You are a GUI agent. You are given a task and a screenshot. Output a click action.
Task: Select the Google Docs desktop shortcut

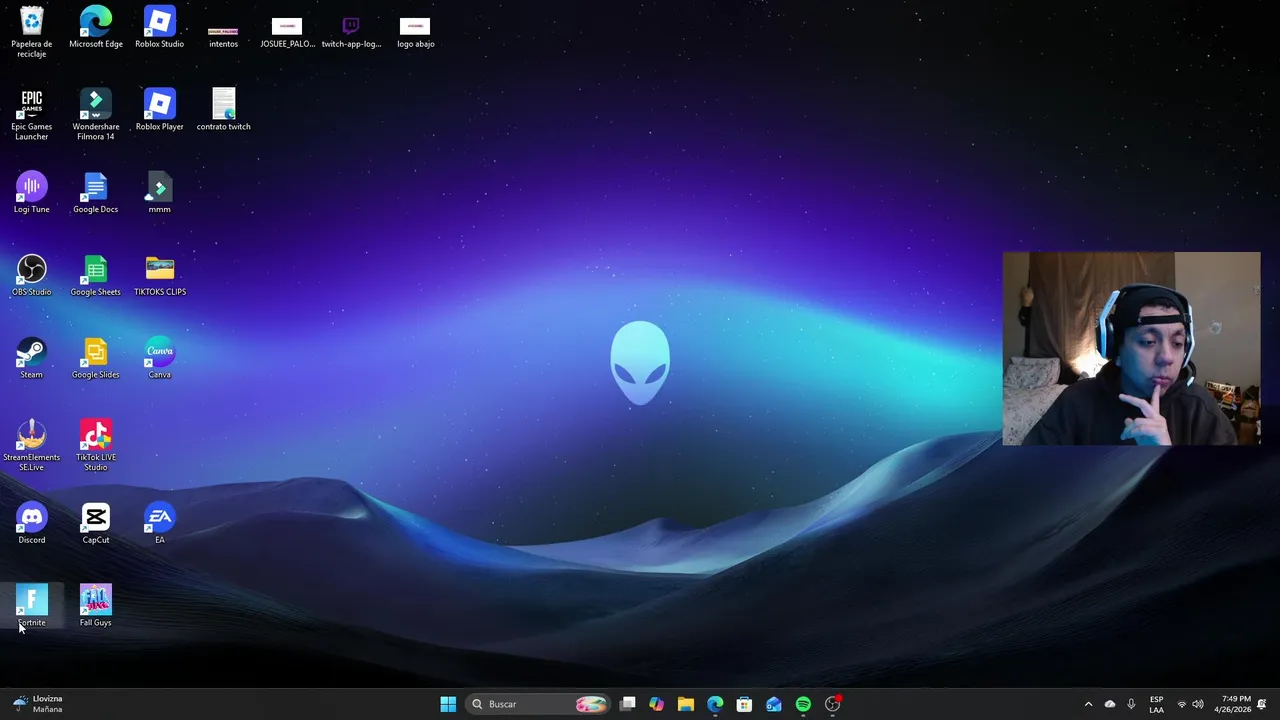[x=96, y=193]
